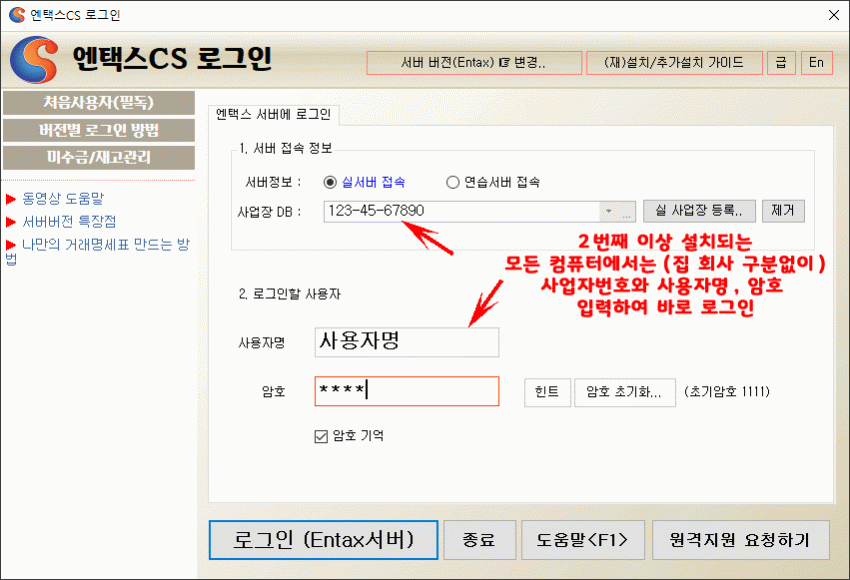Click the 서버 버전(Entax) 변경 button
Viewport: 850px width, 580px height.
click(x=474, y=63)
